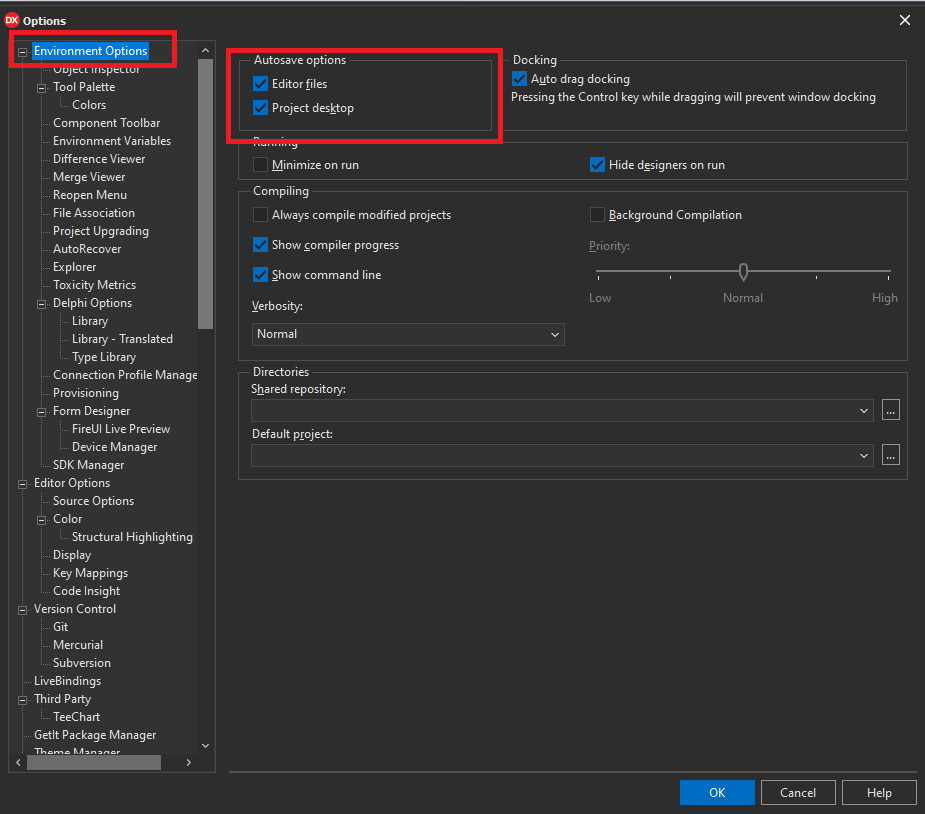Open the Shared repository dropdown
Screen dimensions: 925x814
pos(864,410)
